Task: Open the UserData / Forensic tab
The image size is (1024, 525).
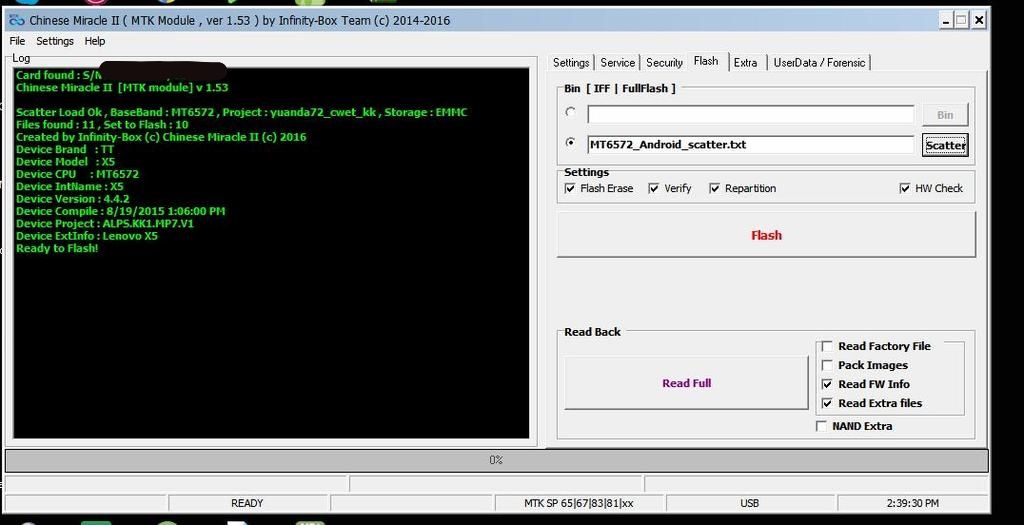Action: pos(819,63)
